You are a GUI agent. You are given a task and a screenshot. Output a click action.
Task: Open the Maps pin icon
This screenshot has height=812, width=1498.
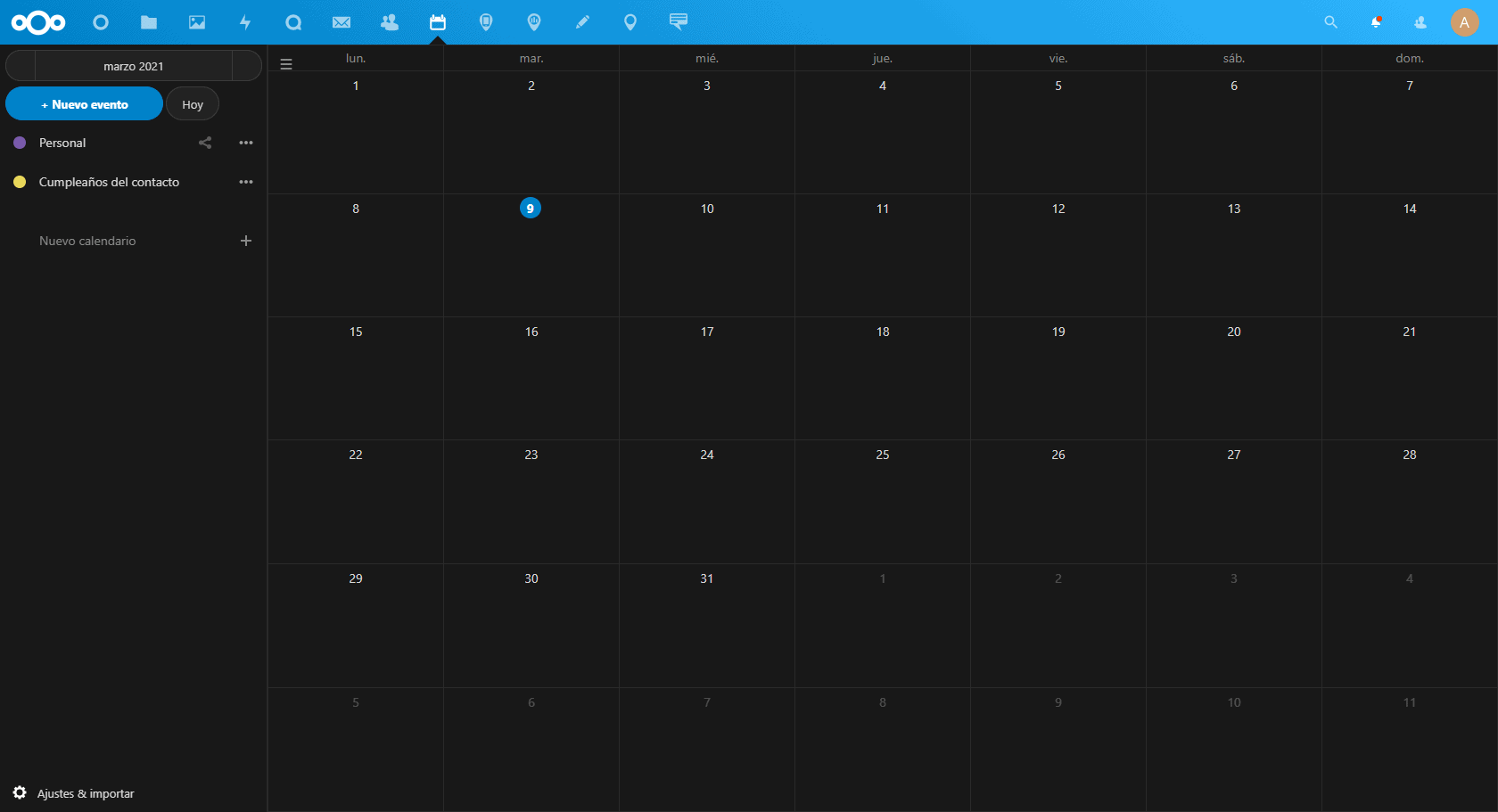click(630, 22)
